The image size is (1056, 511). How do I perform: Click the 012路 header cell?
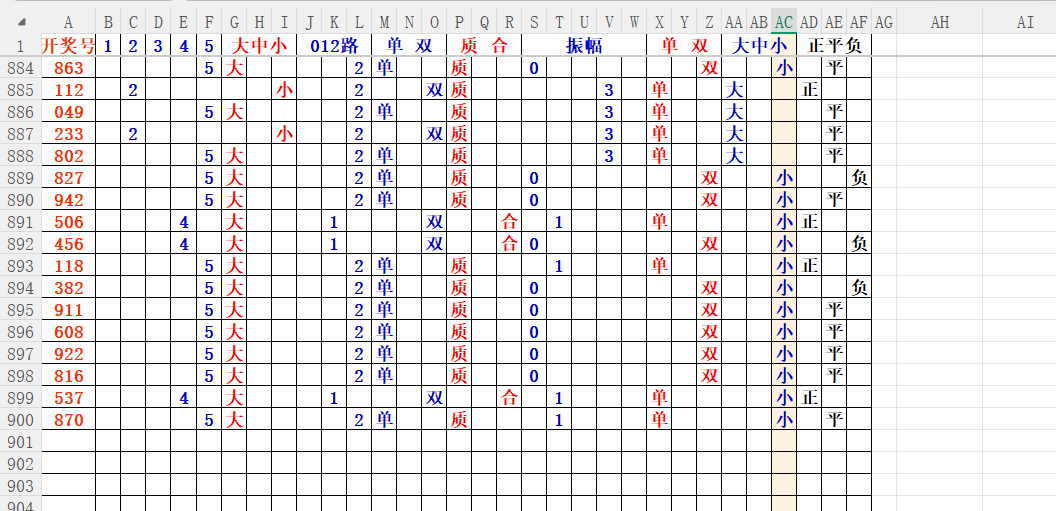(334, 45)
